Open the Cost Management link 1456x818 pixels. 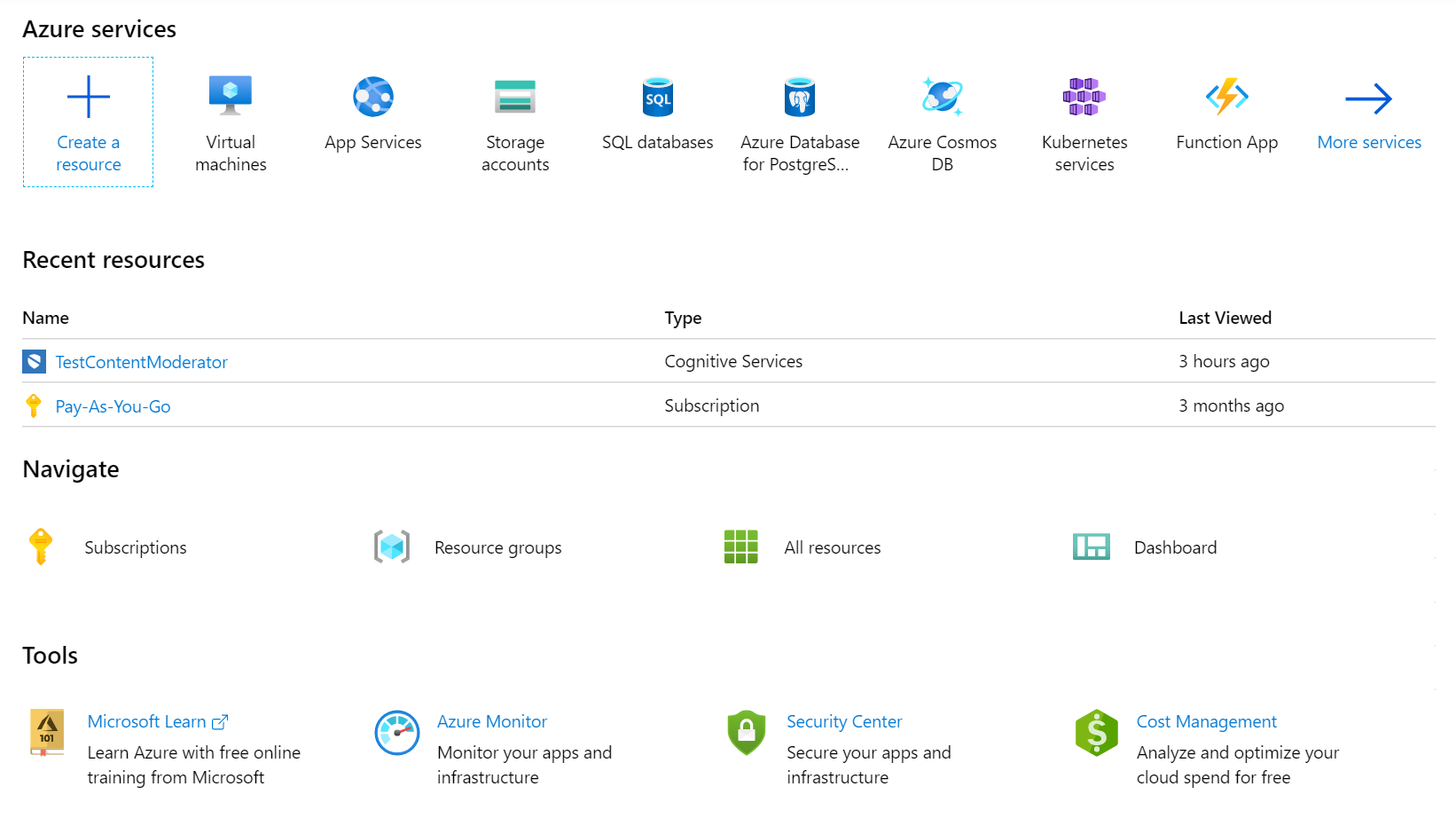click(x=1207, y=722)
